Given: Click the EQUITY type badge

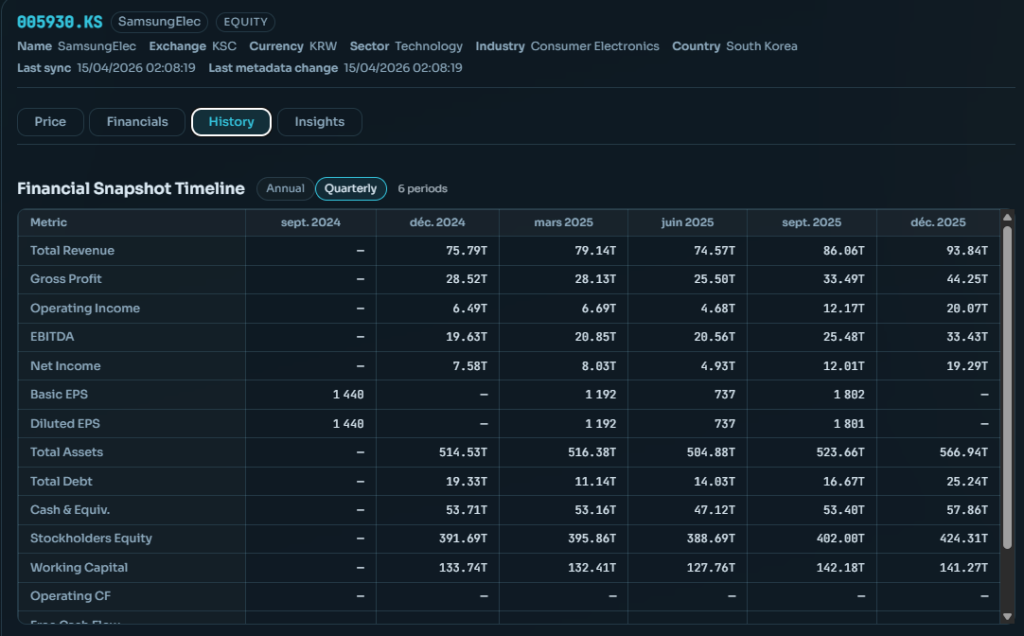Looking at the screenshot, I should pyautogui.click(x=245, y=22).
